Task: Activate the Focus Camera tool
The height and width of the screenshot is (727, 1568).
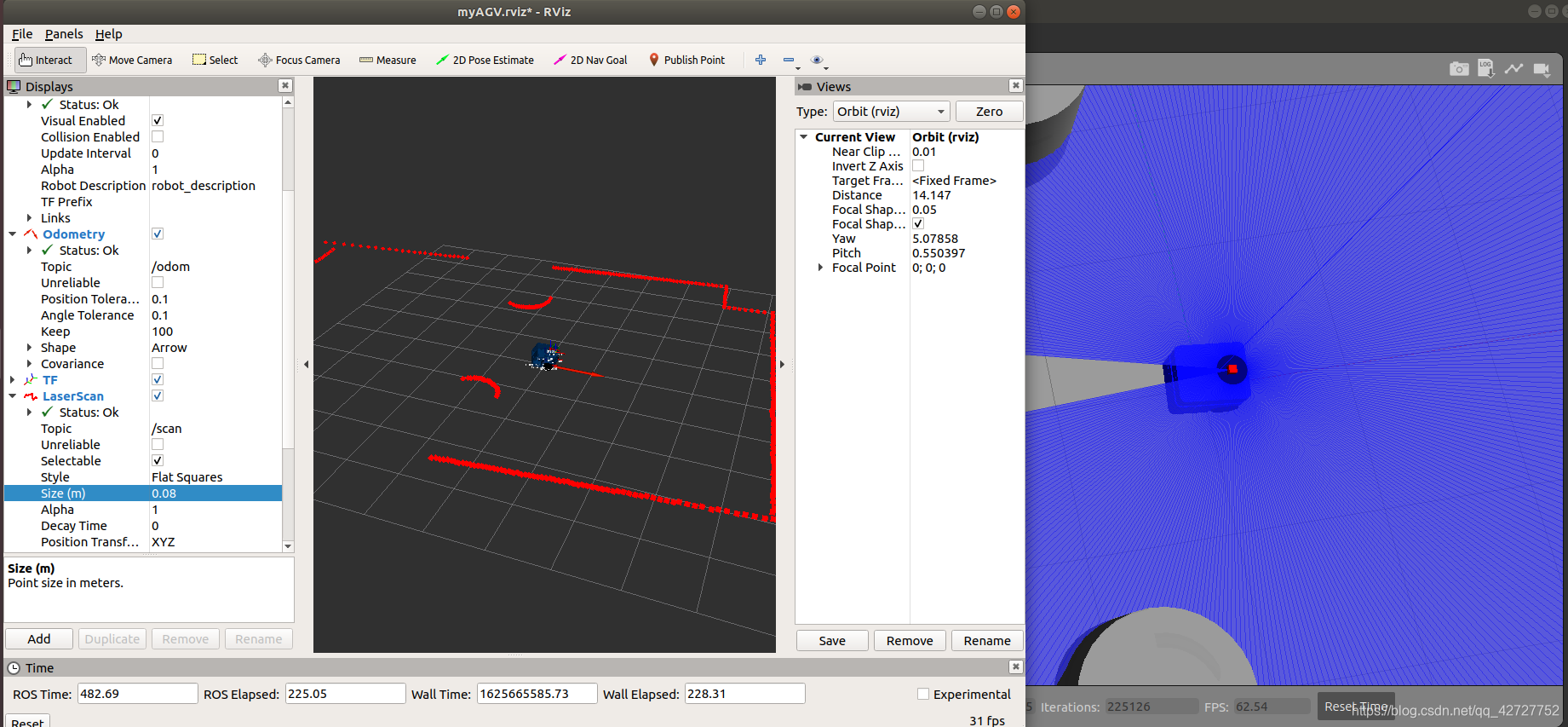Action: pos(299,60)
